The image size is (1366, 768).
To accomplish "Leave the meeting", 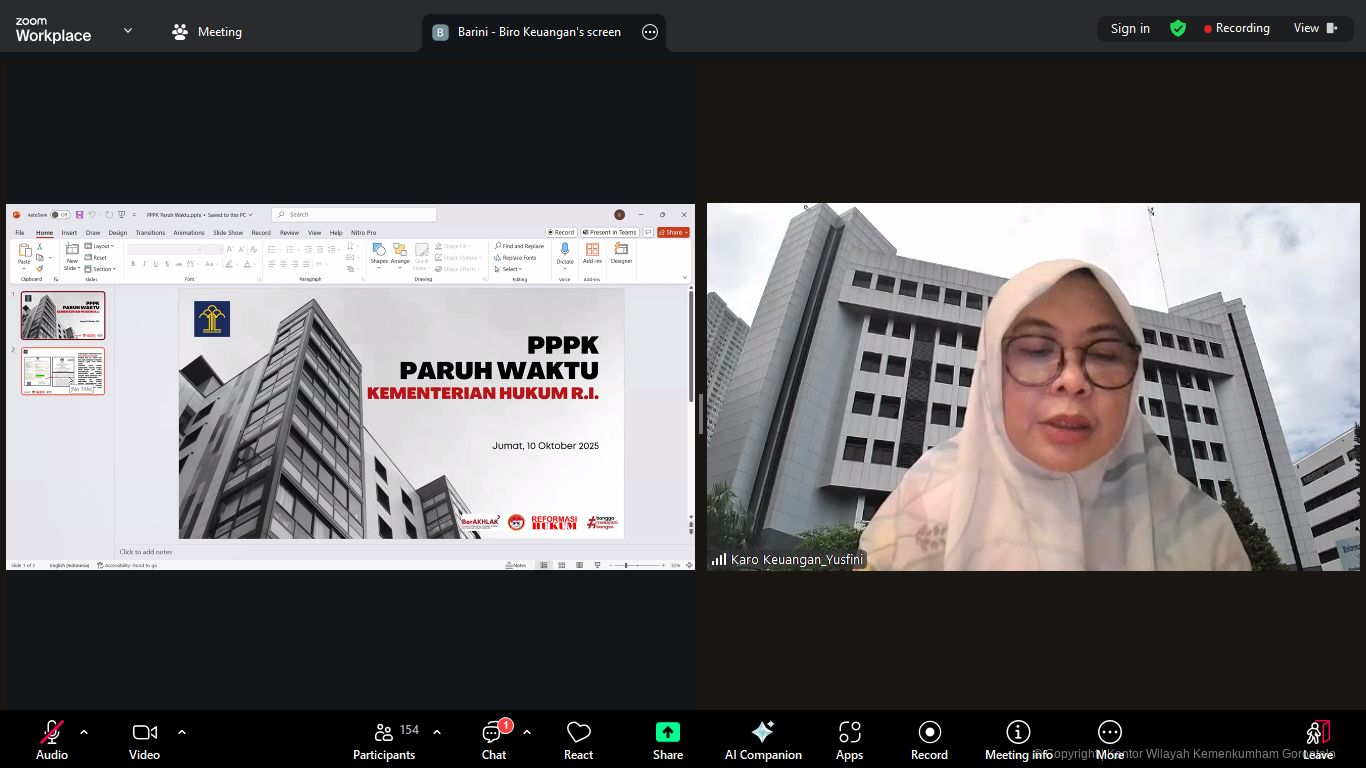I will 1317,741.
